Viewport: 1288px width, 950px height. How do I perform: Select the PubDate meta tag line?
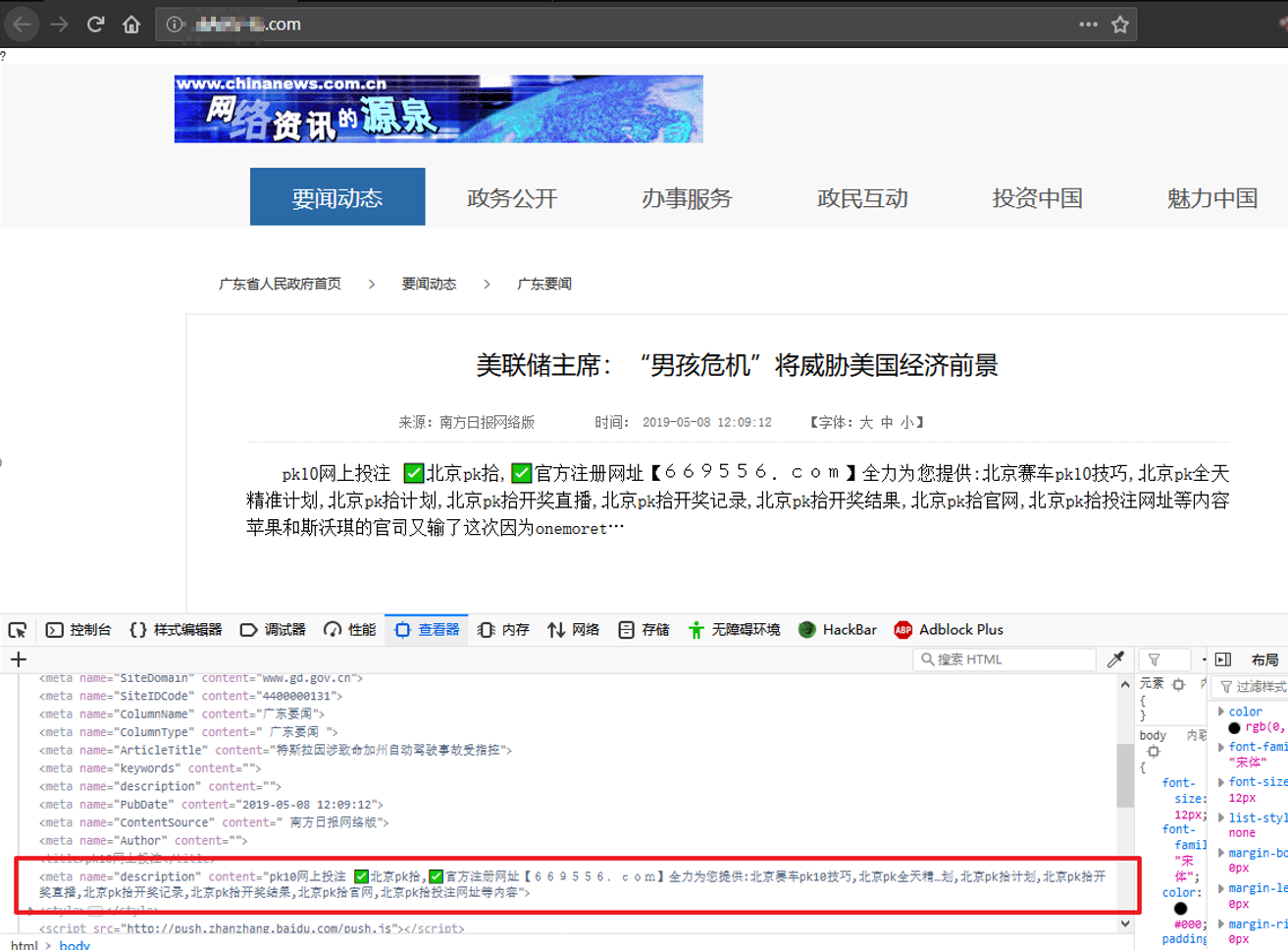tap(211, 804)
